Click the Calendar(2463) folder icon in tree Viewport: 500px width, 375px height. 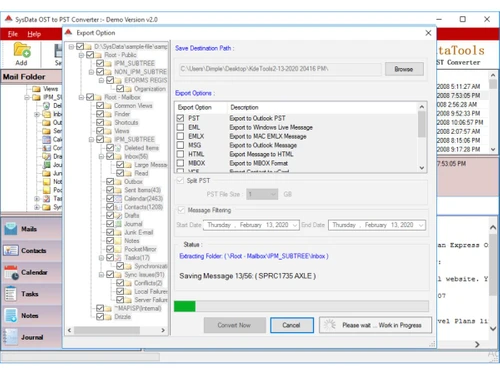click(118, 199)
